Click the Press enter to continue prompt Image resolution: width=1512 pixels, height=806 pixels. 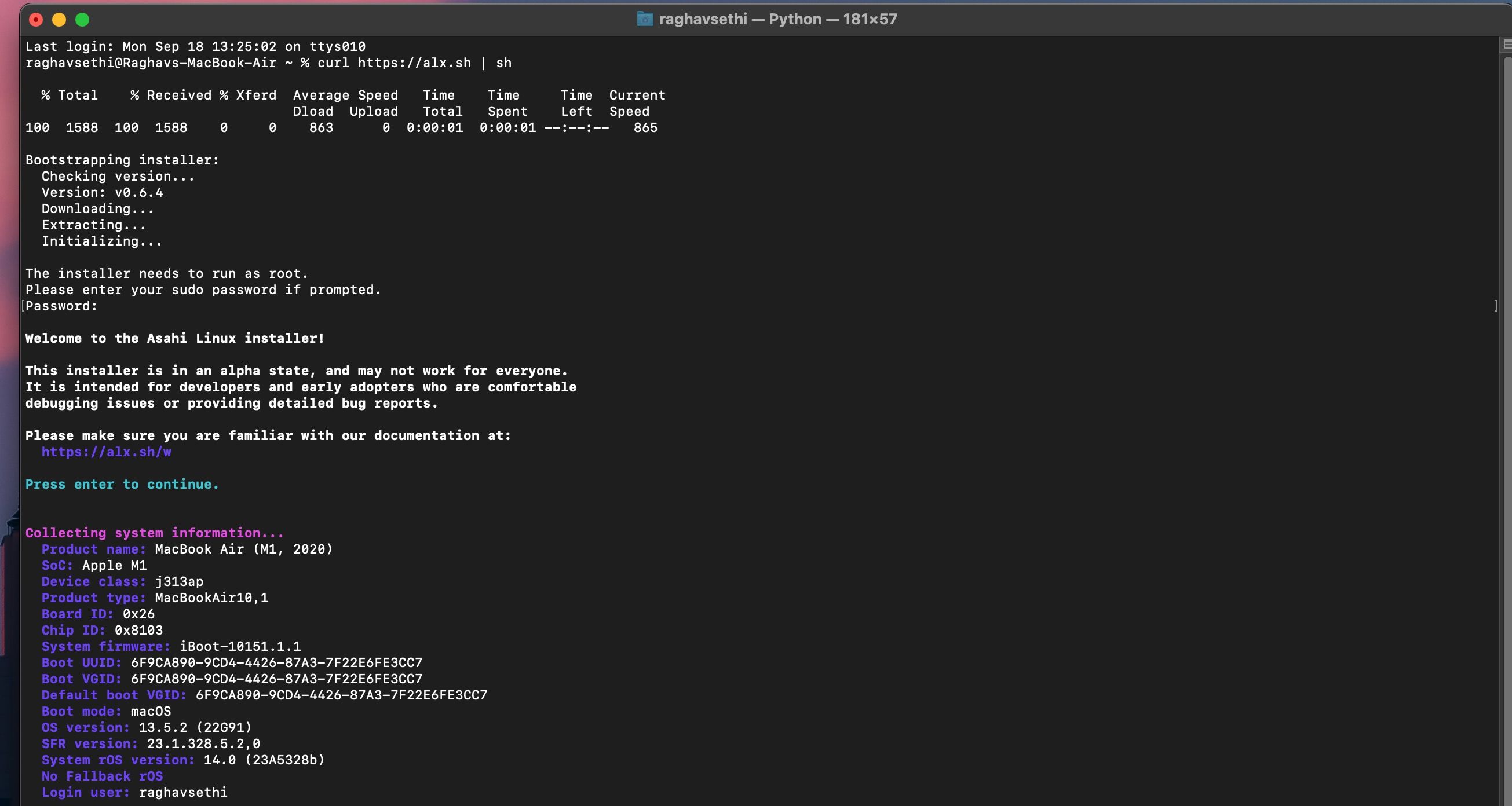(x=122, y=484)
